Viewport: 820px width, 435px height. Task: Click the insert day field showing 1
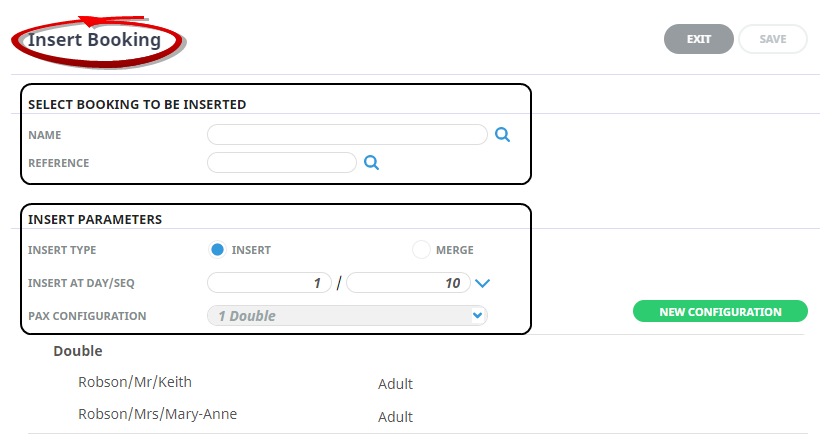coord(270,283)
